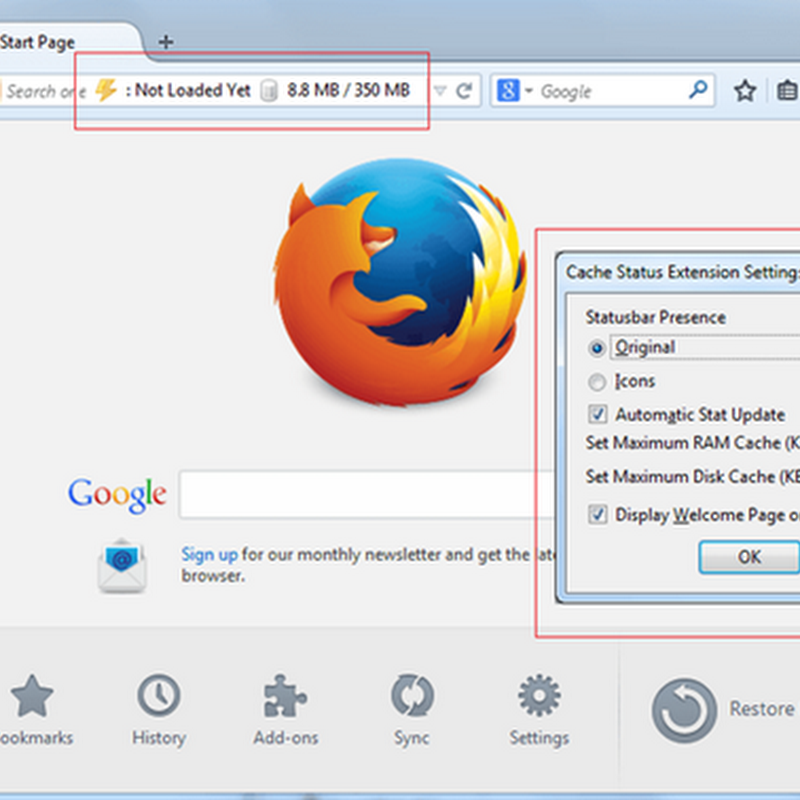Open the URL history dropdown arrow
The image size is (800, 800).
(x=440, y=91)
